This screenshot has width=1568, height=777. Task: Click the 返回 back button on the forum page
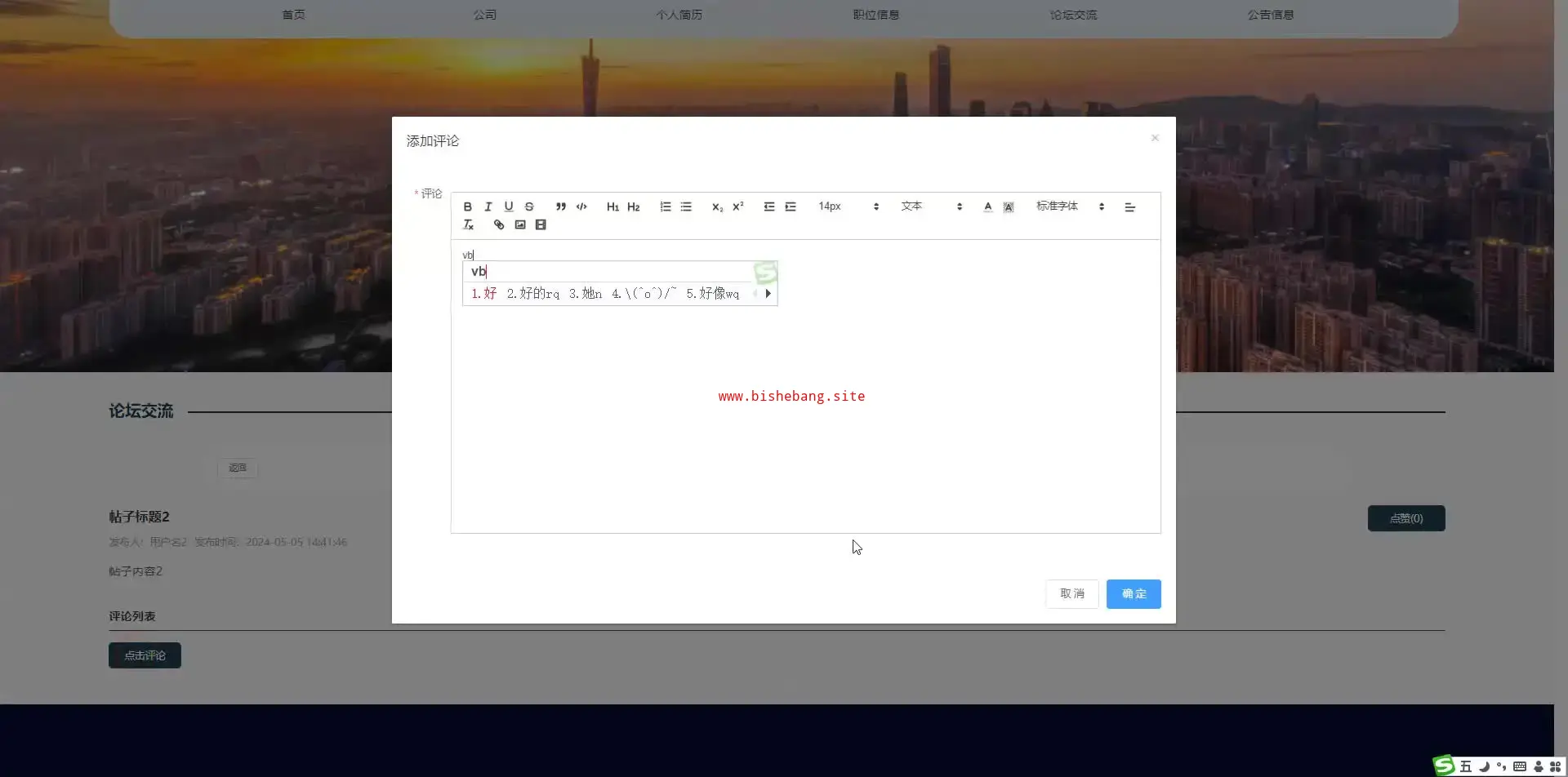coord(238,468)
